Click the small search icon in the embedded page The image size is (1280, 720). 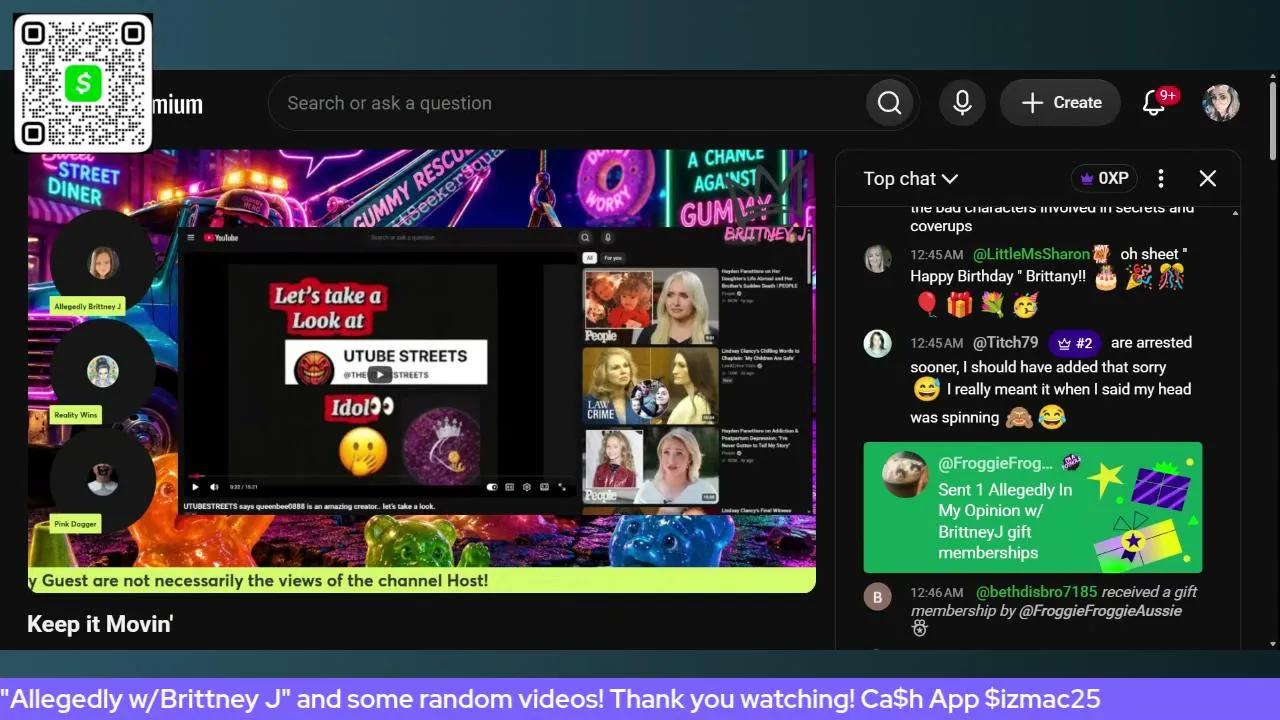[585, 238]
